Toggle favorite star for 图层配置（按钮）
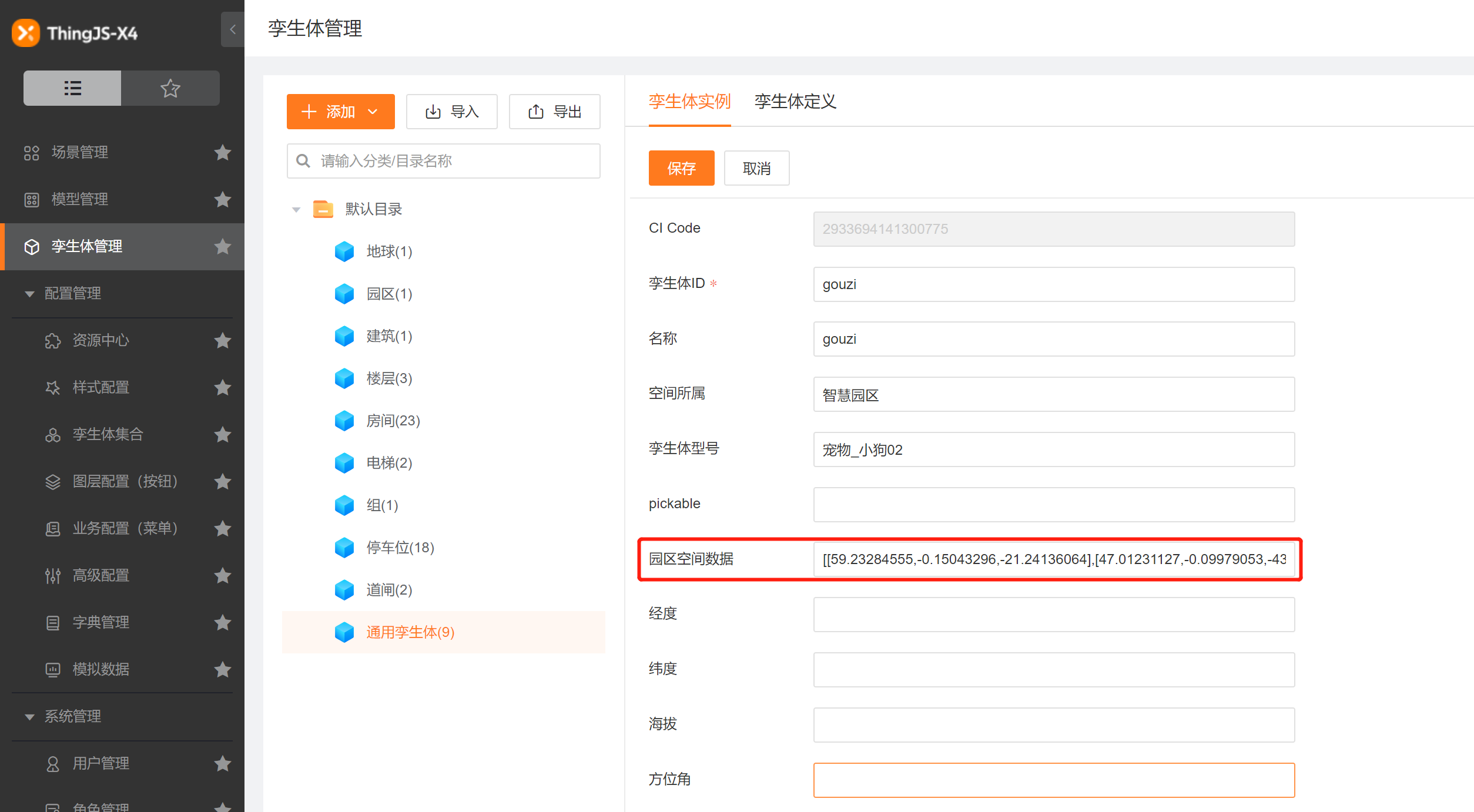 coord(222,481)
